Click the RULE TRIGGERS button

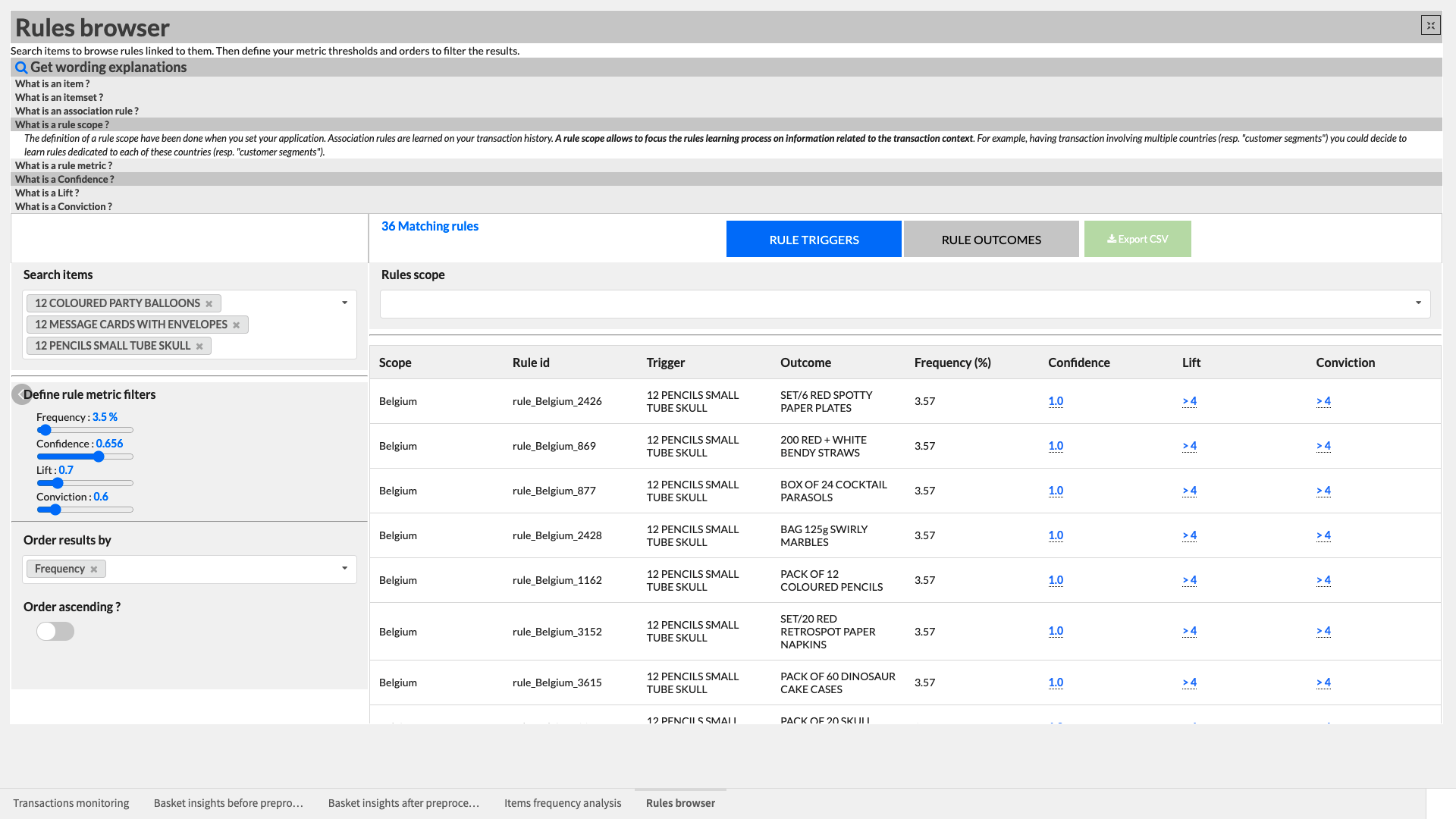point(814,239)
